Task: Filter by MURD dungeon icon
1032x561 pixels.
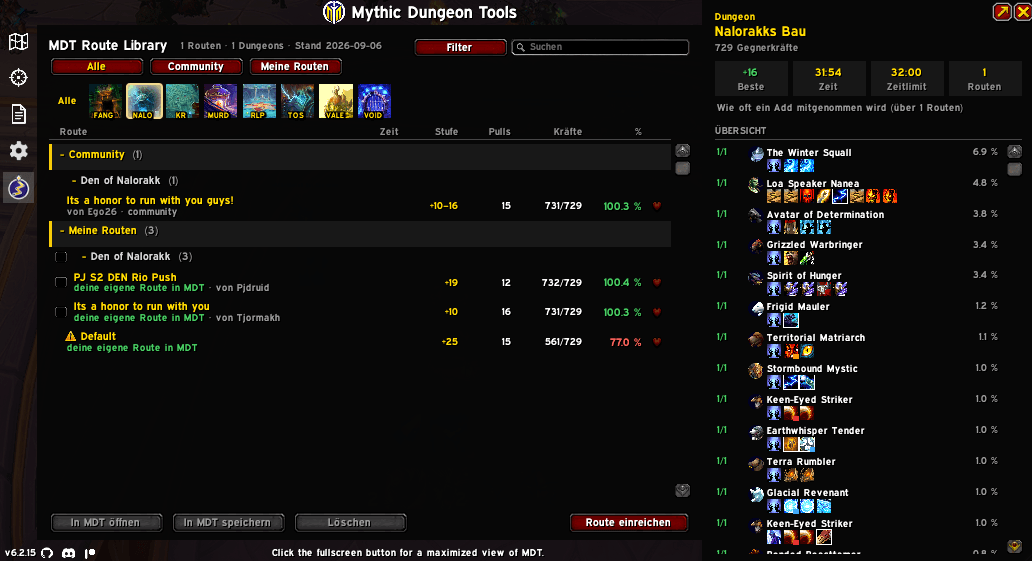Action: coord(220,101)
